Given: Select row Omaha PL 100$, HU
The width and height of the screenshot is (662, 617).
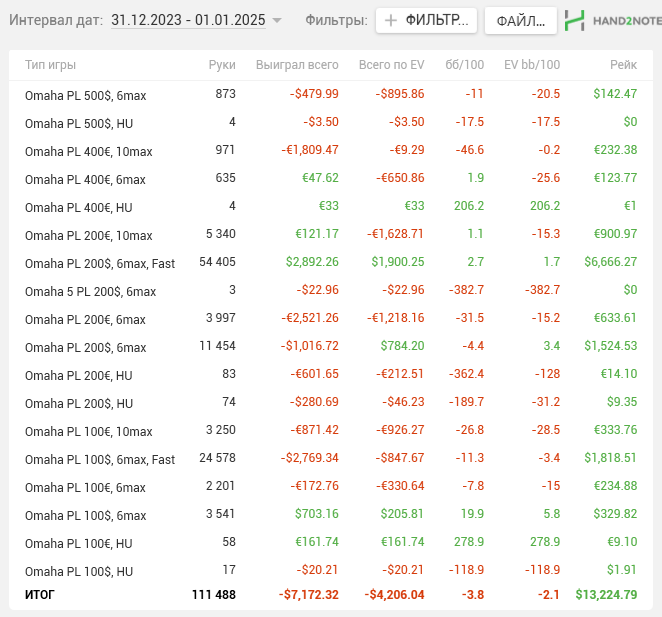Looking at the screenshot, I should point(331,571).
